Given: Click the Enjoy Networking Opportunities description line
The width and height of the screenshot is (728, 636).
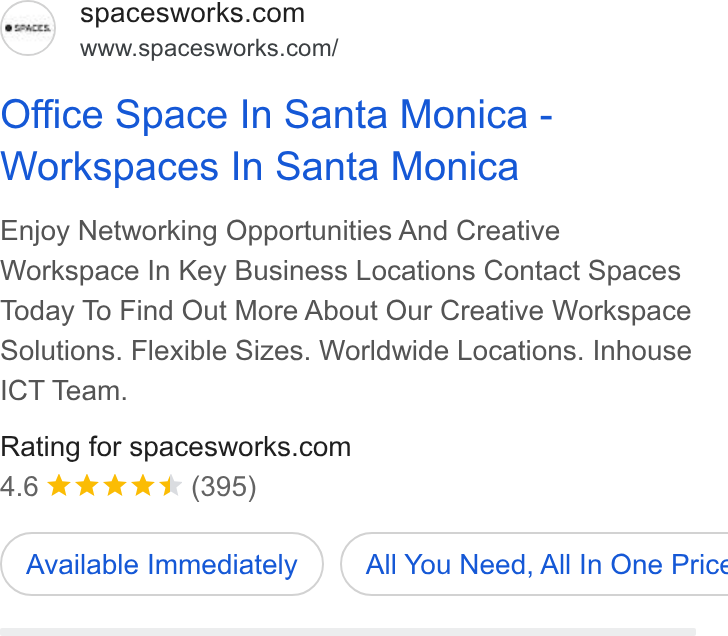Looking at the screenshot, I should 280,231.
